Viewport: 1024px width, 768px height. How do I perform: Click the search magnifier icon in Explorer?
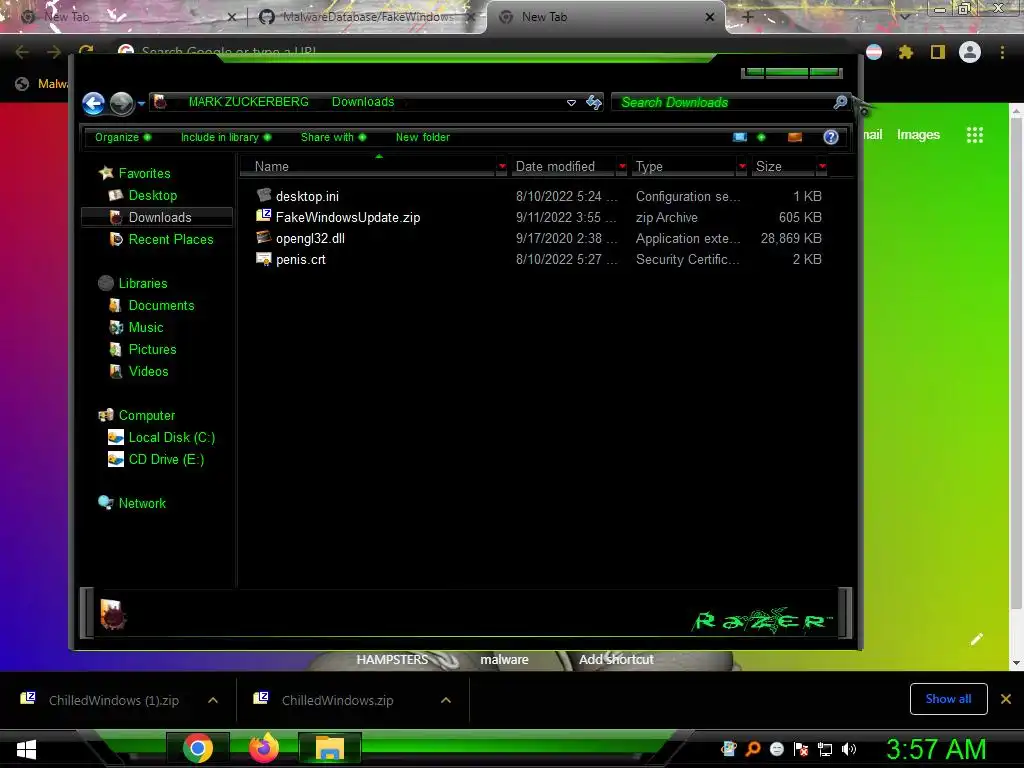(x=840, y=103)
